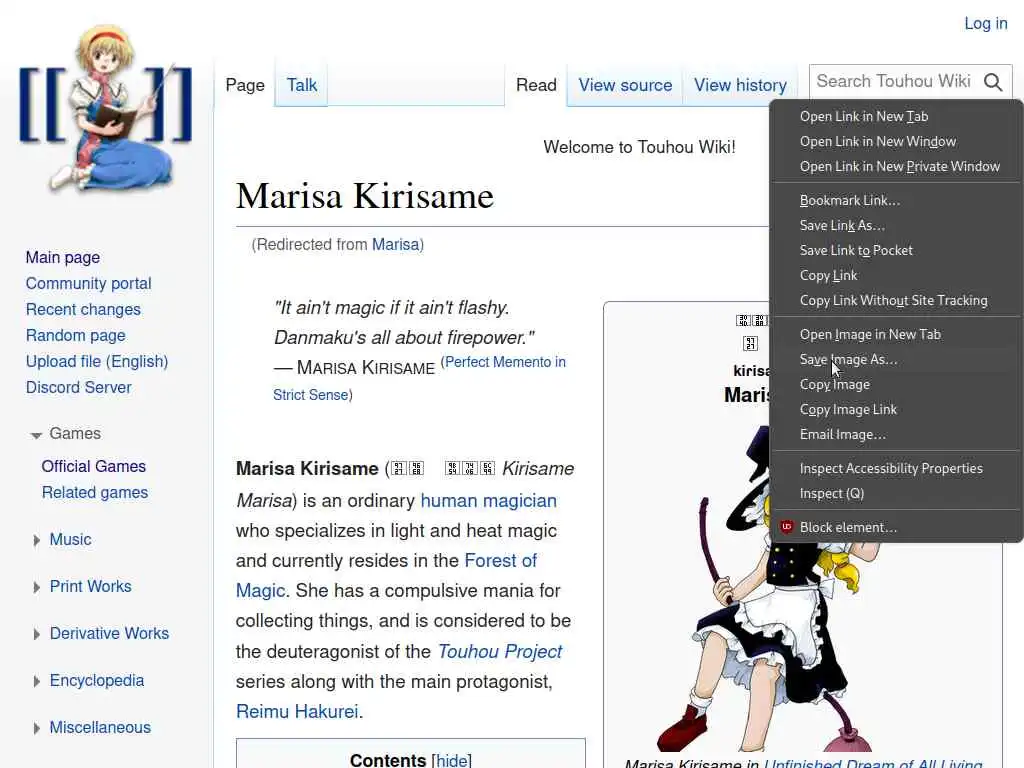Choose Block element menu entry

point(896,527)
